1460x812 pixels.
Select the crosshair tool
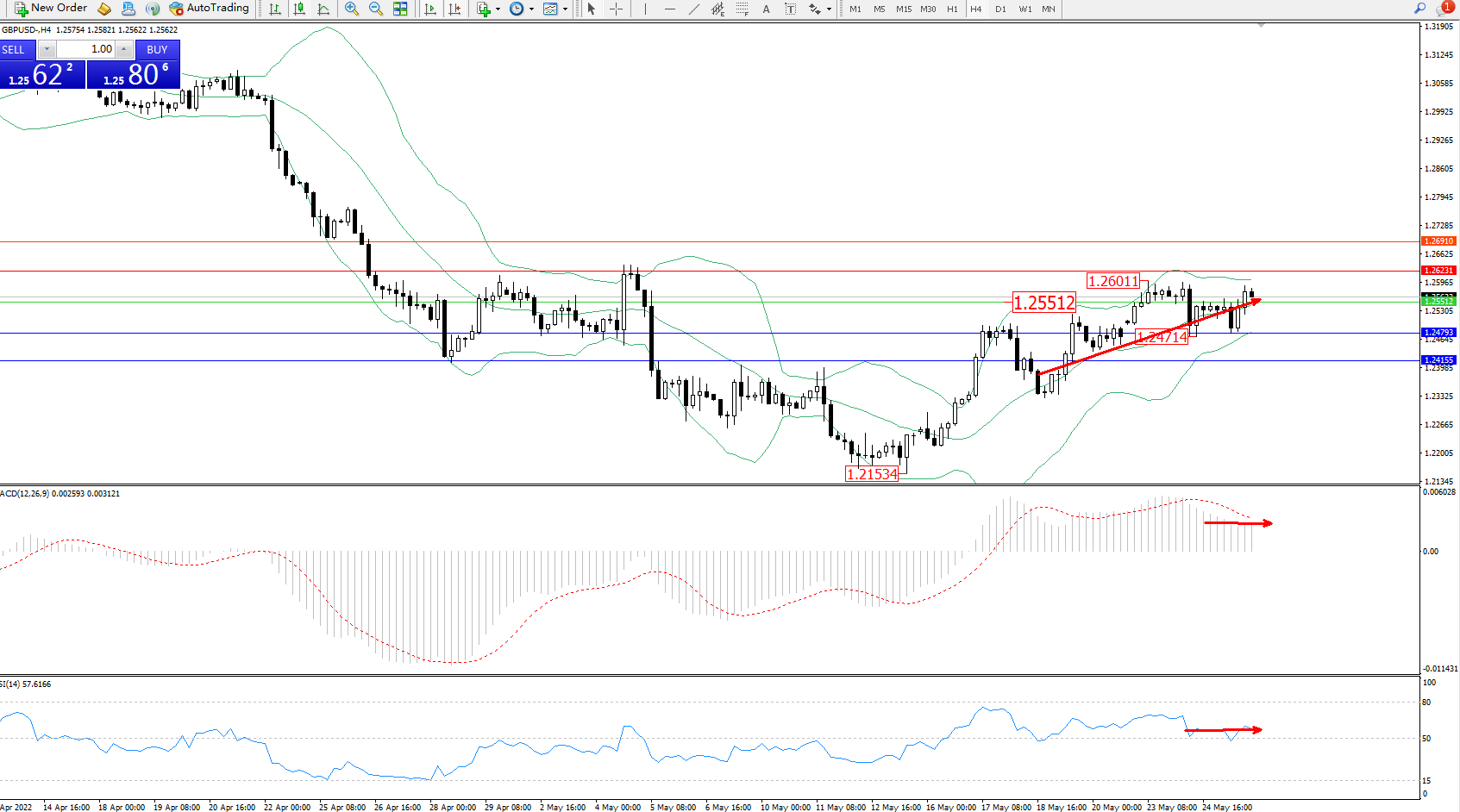coord(616,9)
